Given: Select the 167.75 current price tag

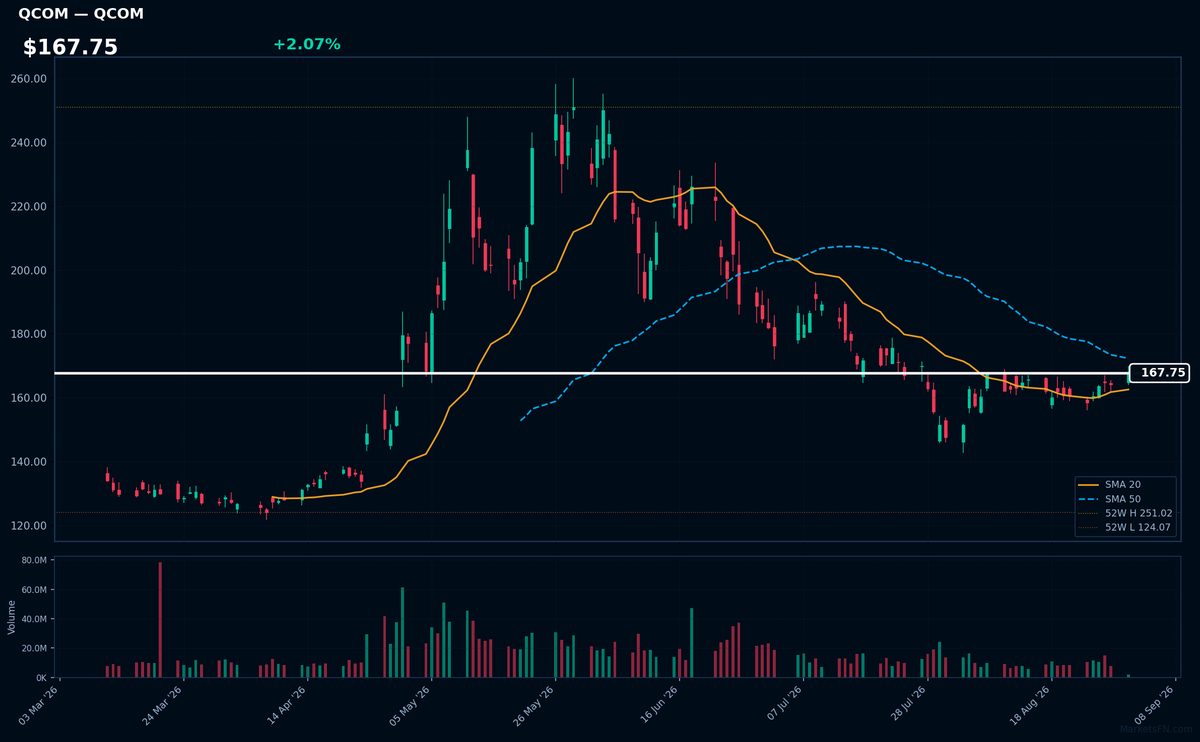Looking at the screenshot, I should 1160,373.
